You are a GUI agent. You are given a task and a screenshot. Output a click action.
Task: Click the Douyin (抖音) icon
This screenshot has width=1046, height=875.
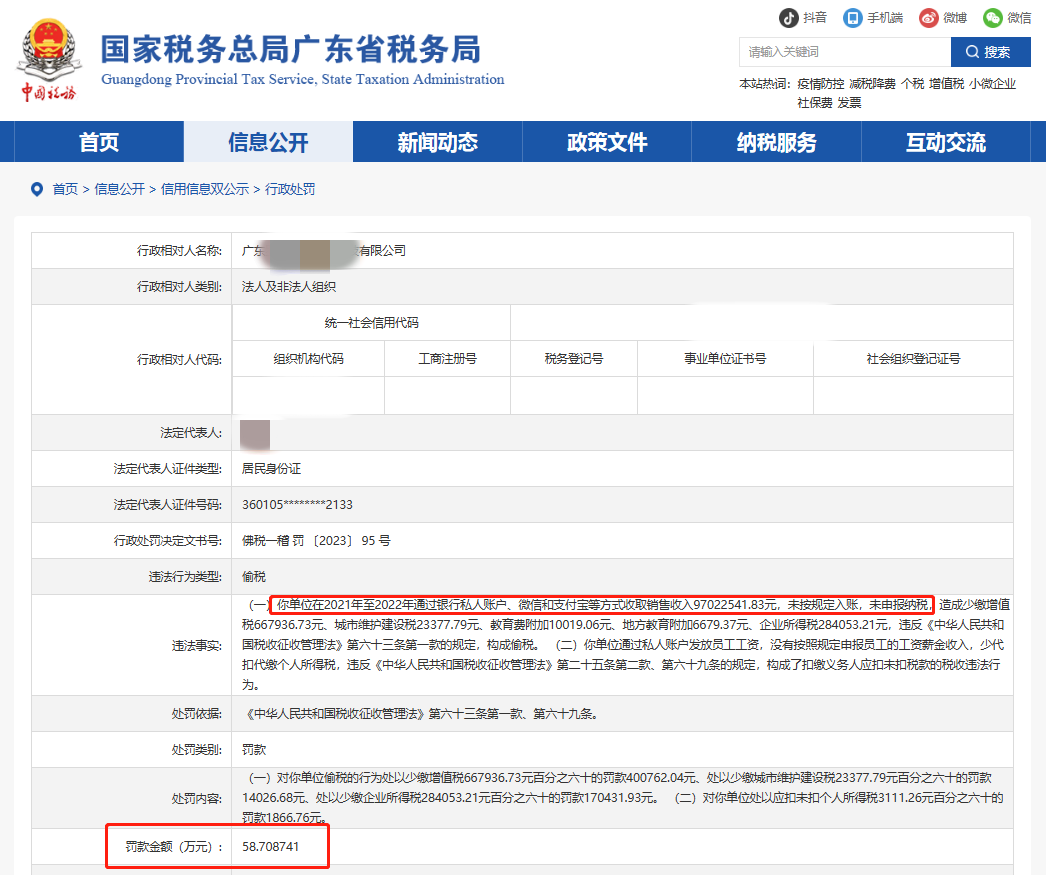(x=790, y=17)
